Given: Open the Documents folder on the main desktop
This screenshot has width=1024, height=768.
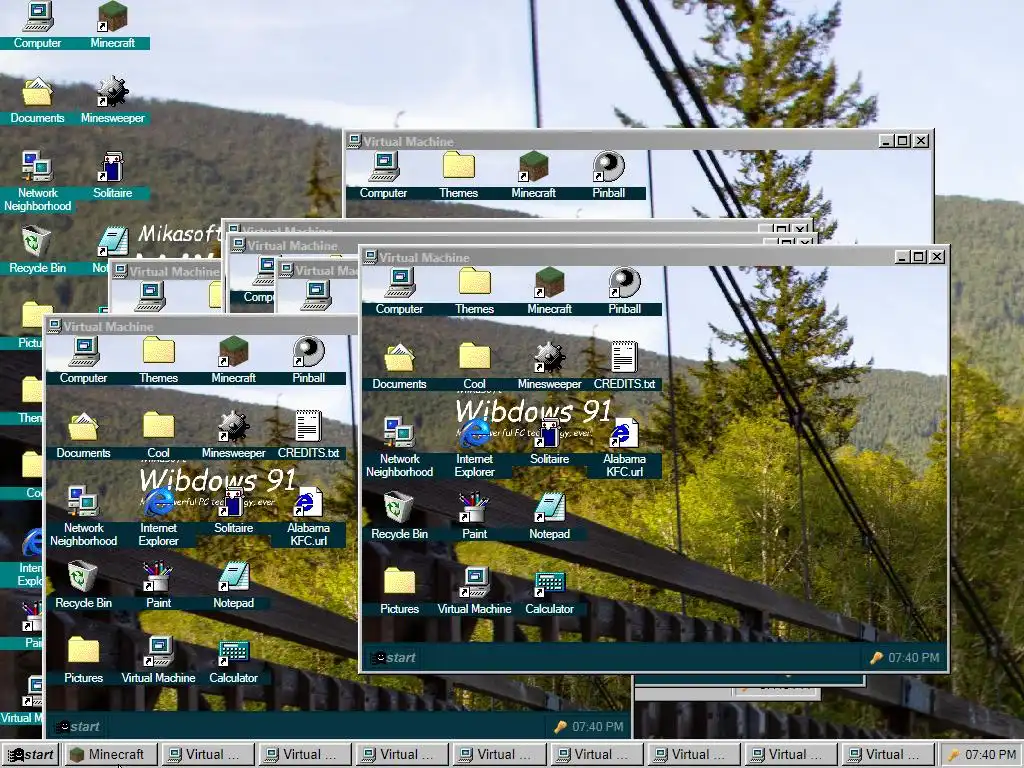Looking at the screenshot, I should [37, 101].
